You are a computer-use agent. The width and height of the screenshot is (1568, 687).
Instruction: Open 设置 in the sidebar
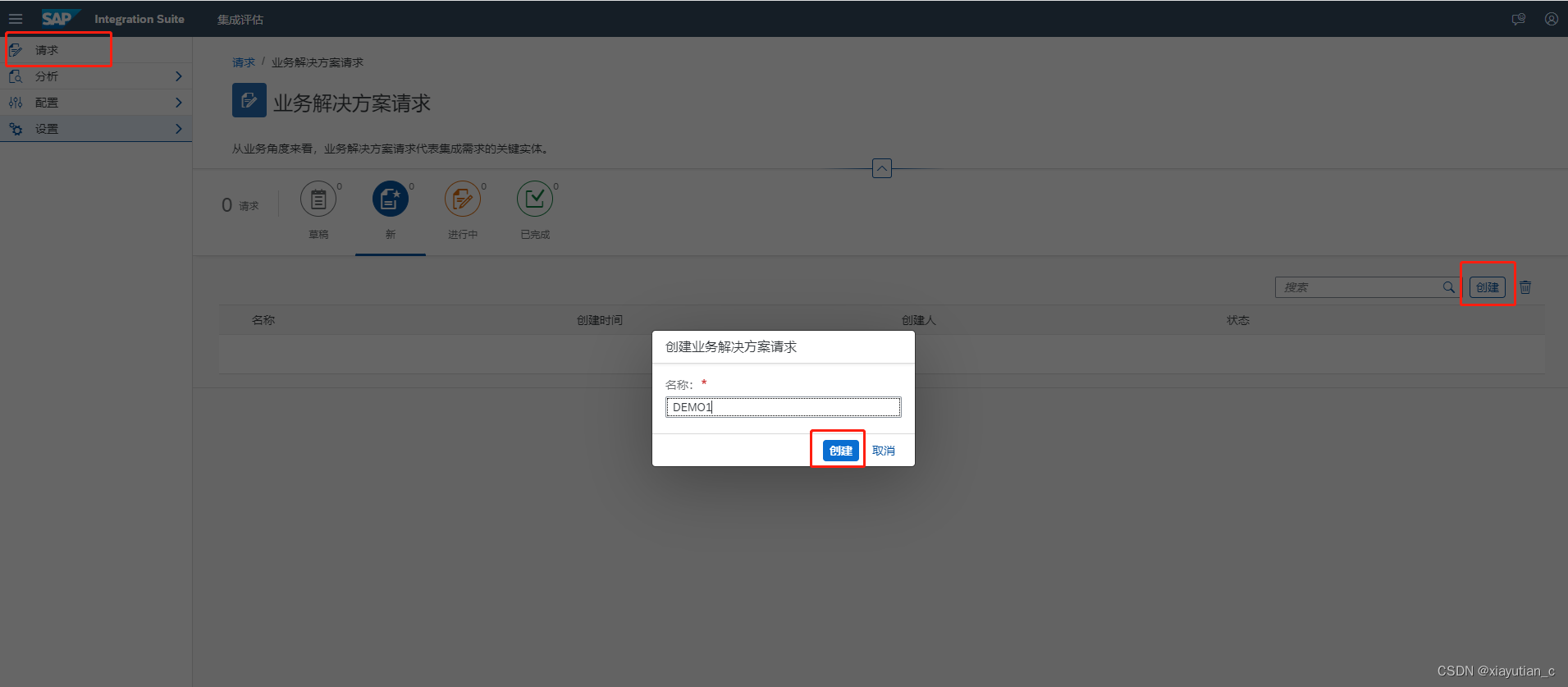[96, 129]
